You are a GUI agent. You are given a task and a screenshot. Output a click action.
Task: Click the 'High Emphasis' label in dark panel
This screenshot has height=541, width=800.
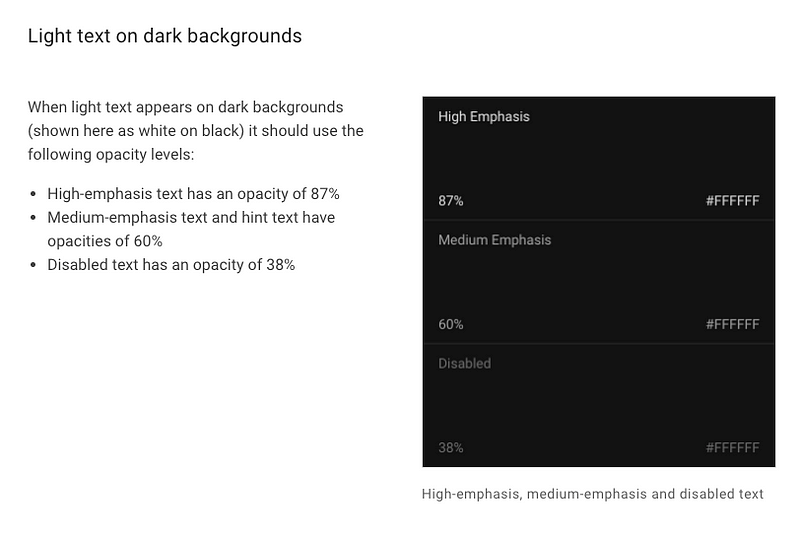484,117
